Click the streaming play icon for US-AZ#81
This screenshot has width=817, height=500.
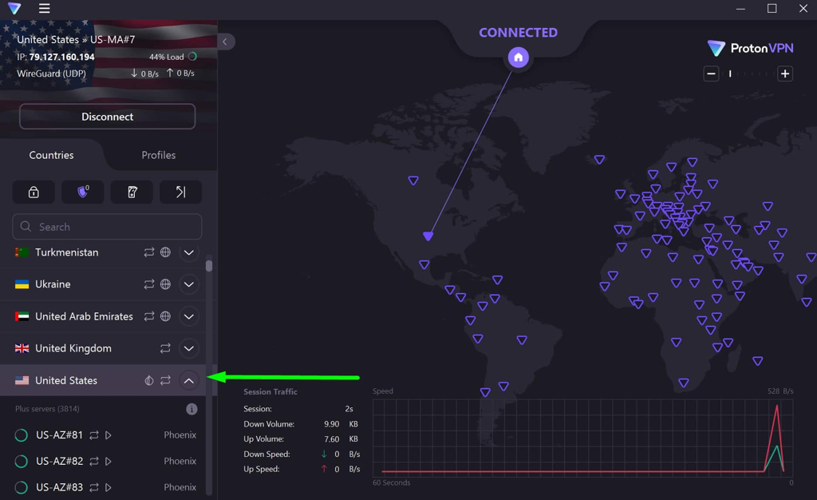[109, 436]
